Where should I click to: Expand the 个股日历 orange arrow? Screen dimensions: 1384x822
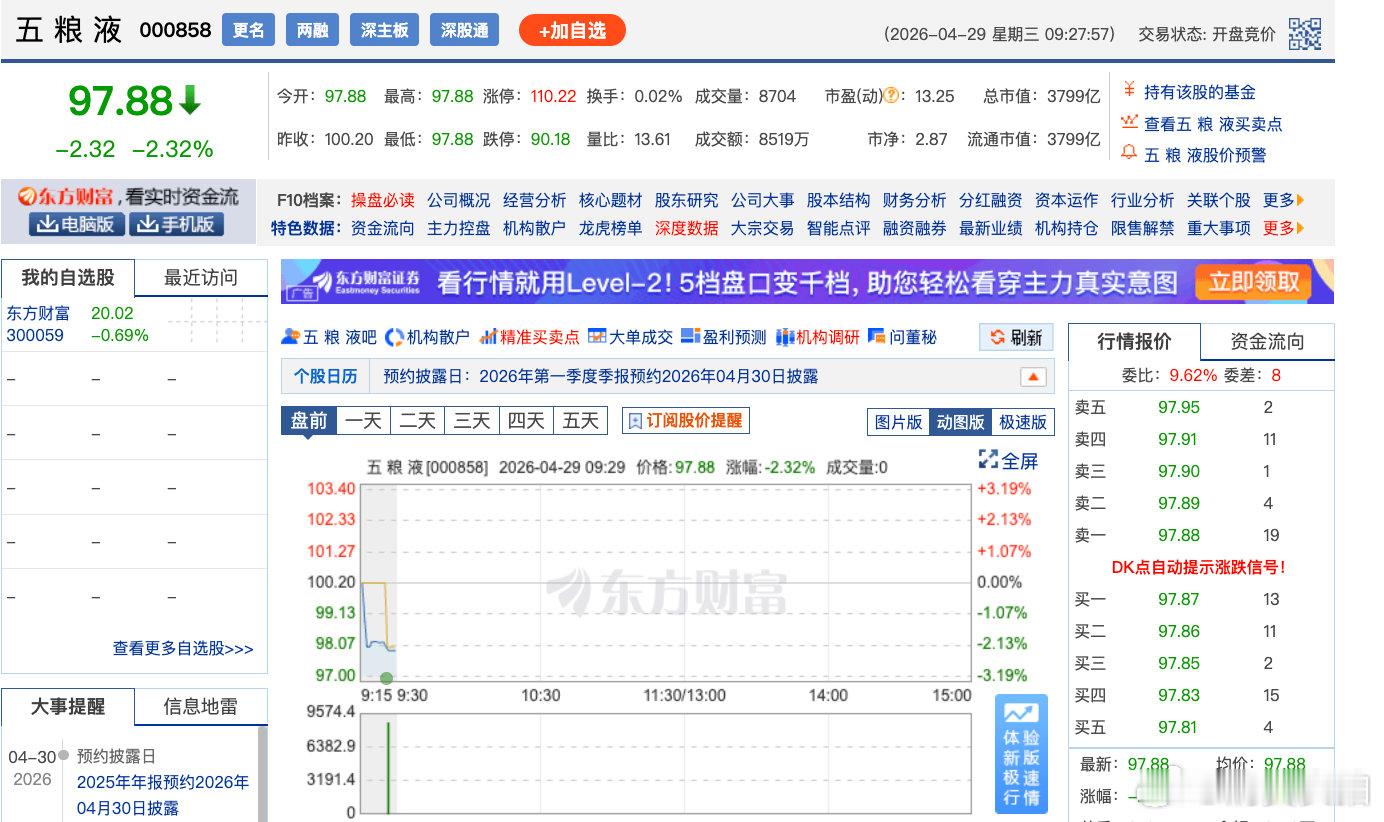pos(1033,377)
